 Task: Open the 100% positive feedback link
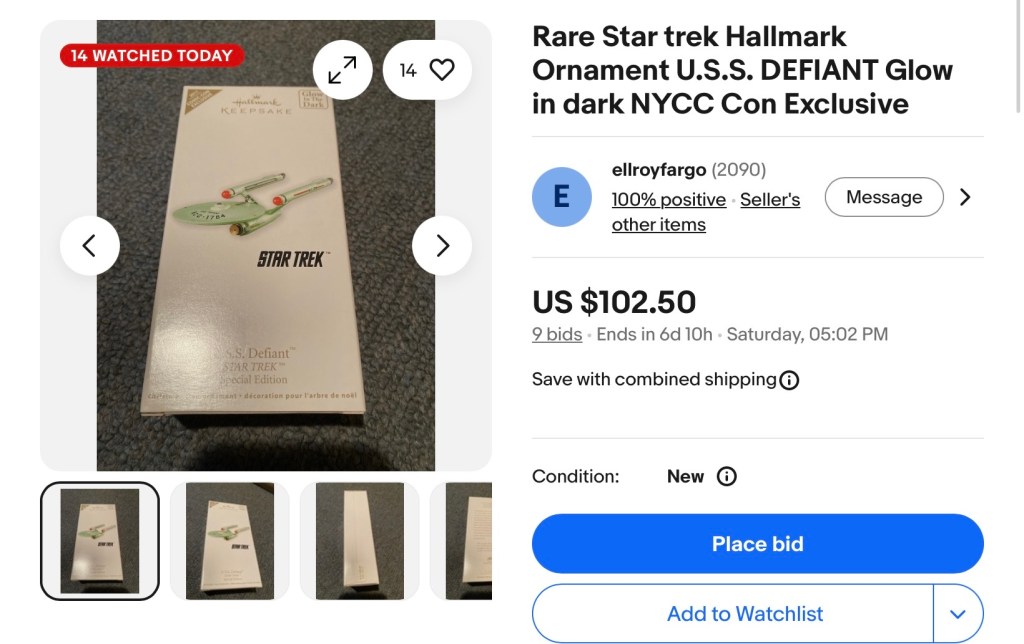tap(668, 200)
